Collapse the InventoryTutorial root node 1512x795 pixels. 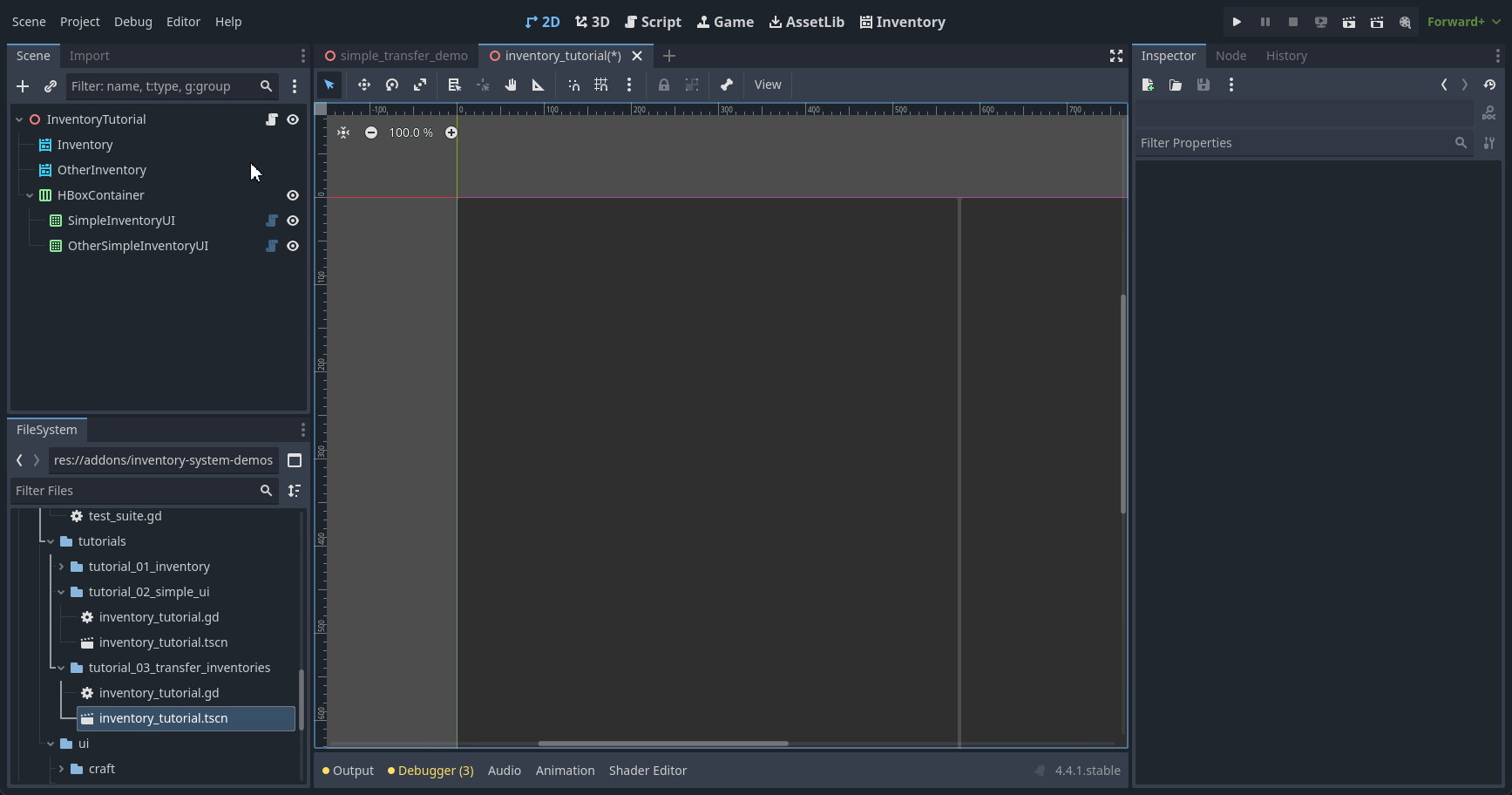click(x=19, y=119)
